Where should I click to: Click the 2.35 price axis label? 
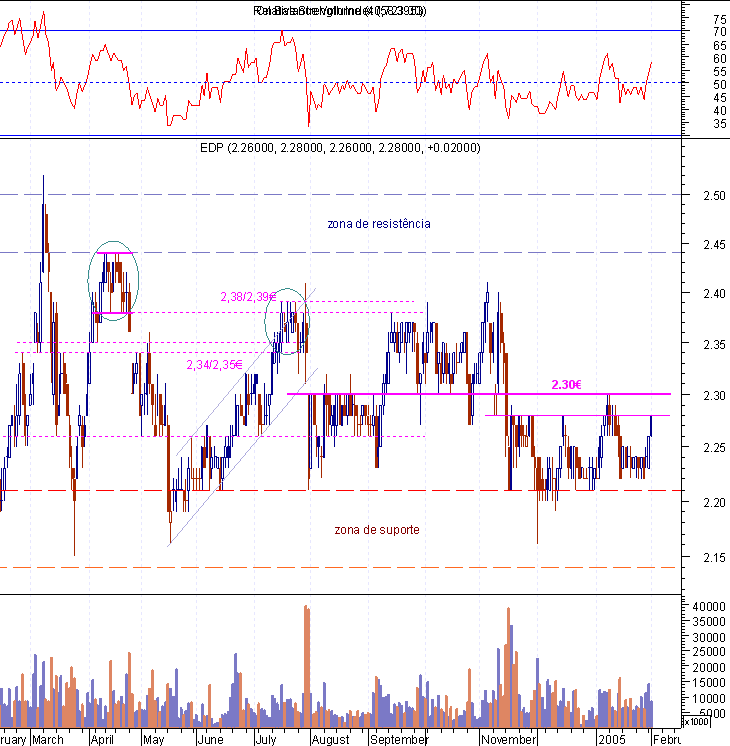[x=714, y=344]
